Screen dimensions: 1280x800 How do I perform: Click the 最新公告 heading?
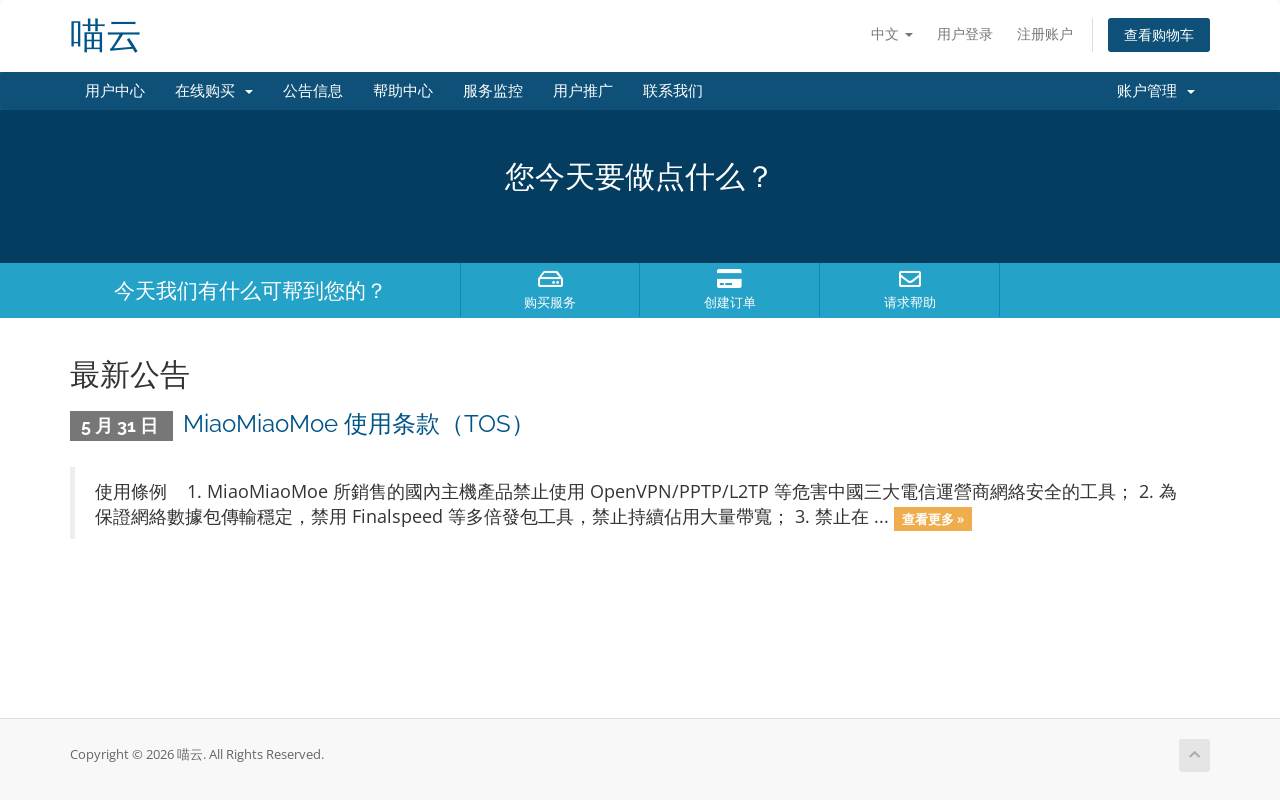pos(130,375)
